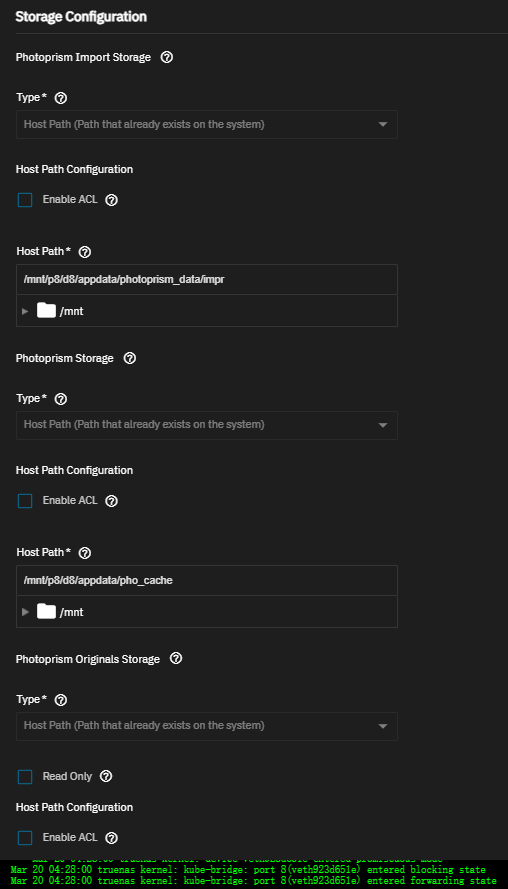The image size is (508, 889).
Task: Open Import Storage Type dropdown
Action: 207,124
